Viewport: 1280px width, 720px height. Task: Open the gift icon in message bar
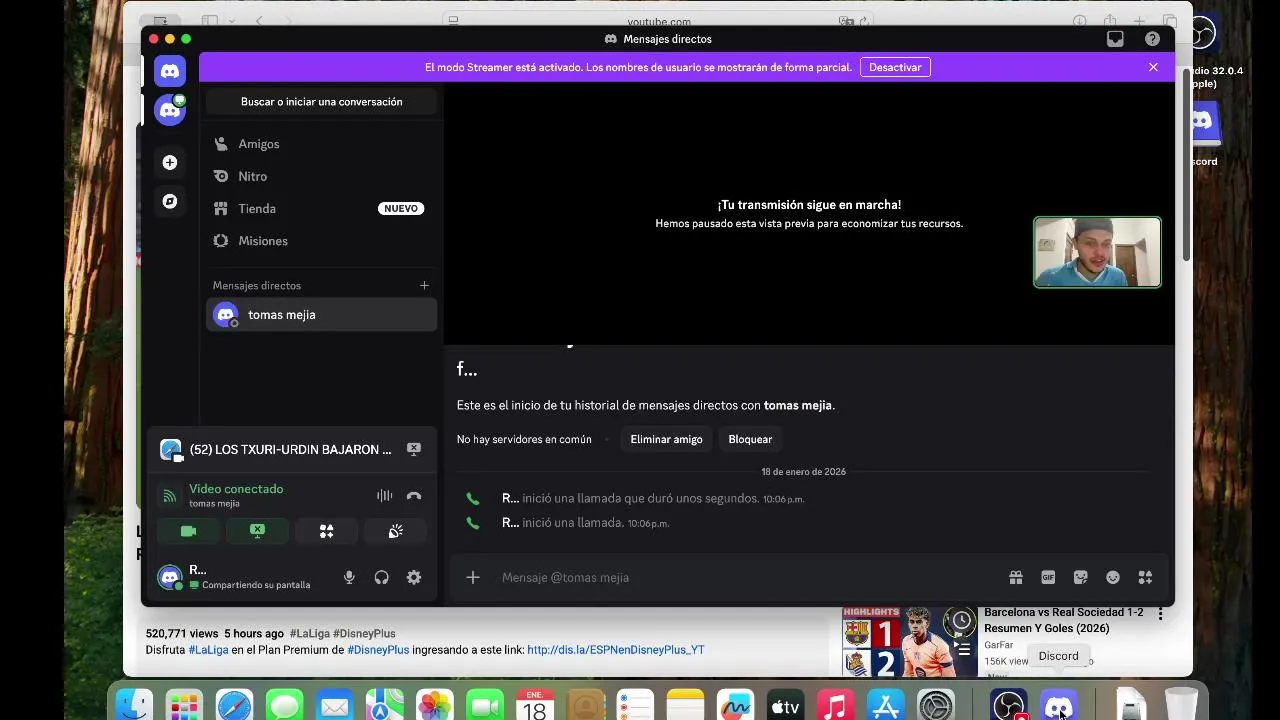coord(1015,577)
